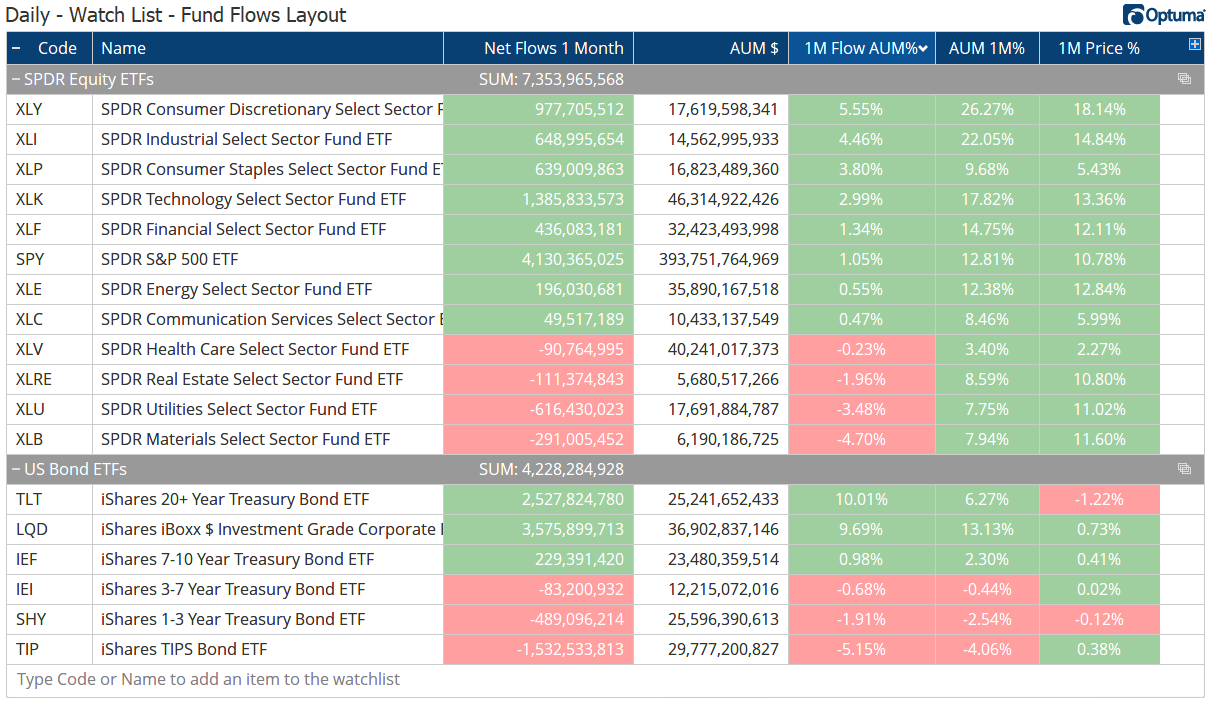Click 'iShares 20+ Year Treasury Bond ETF' name

pos(235,499)
